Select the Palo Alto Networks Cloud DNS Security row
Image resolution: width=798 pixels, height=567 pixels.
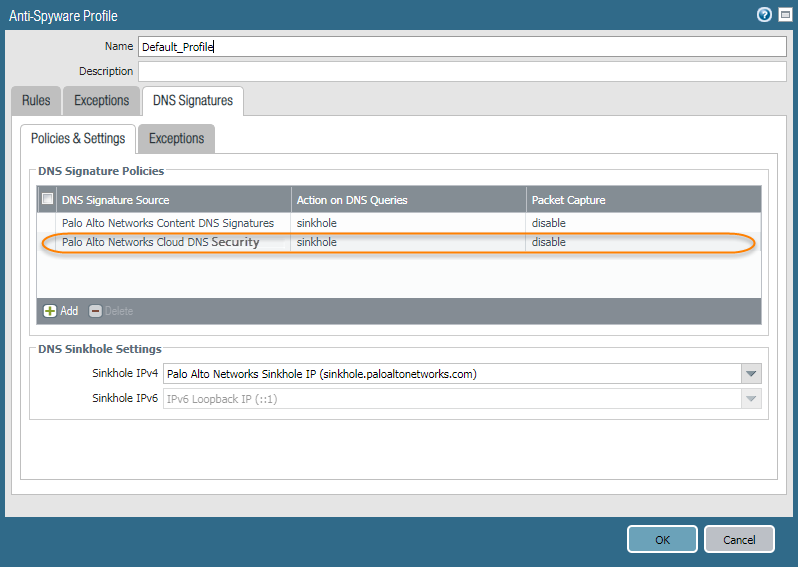tap(160, 242)
